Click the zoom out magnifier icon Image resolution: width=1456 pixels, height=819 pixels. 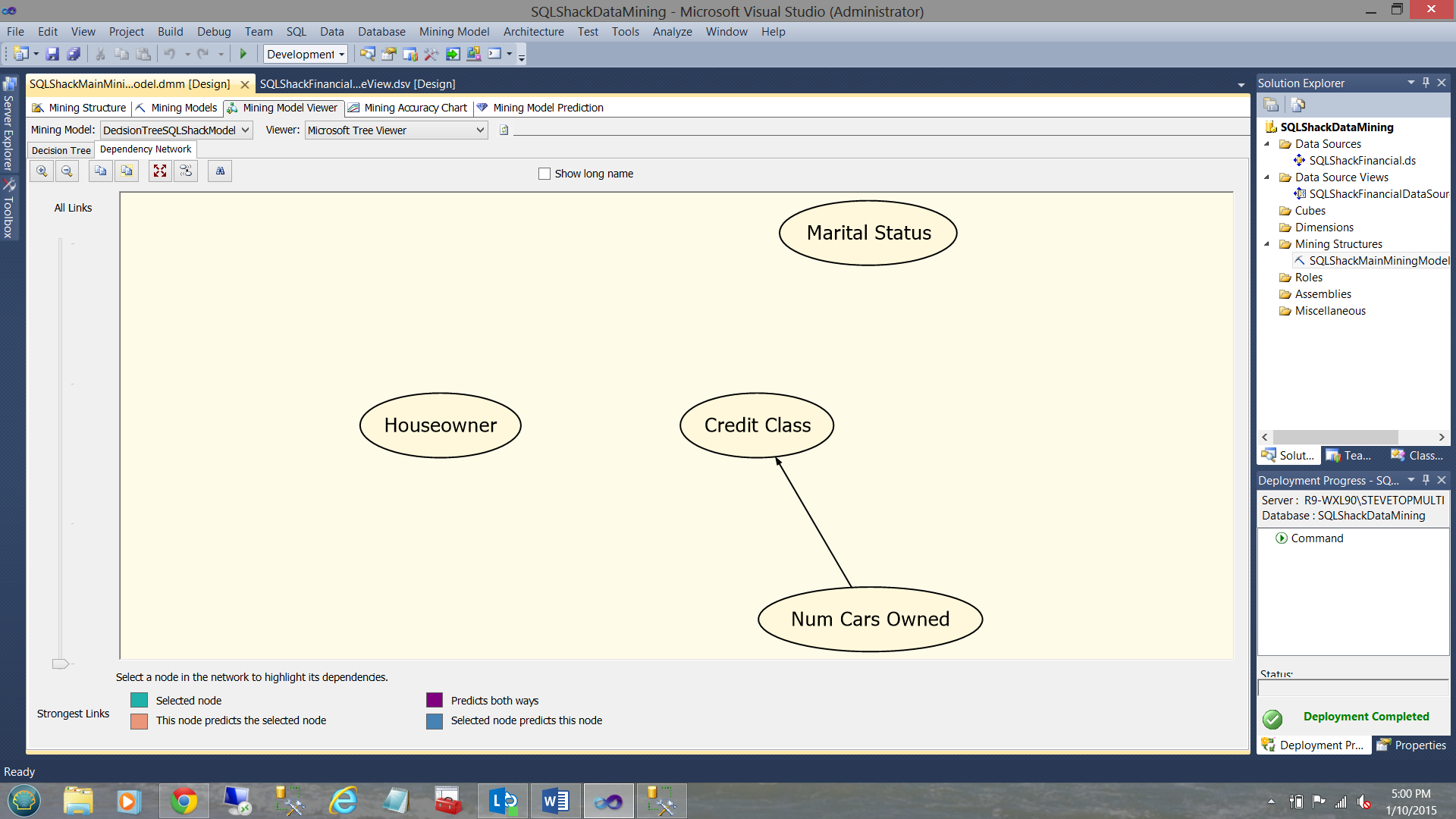67,171
